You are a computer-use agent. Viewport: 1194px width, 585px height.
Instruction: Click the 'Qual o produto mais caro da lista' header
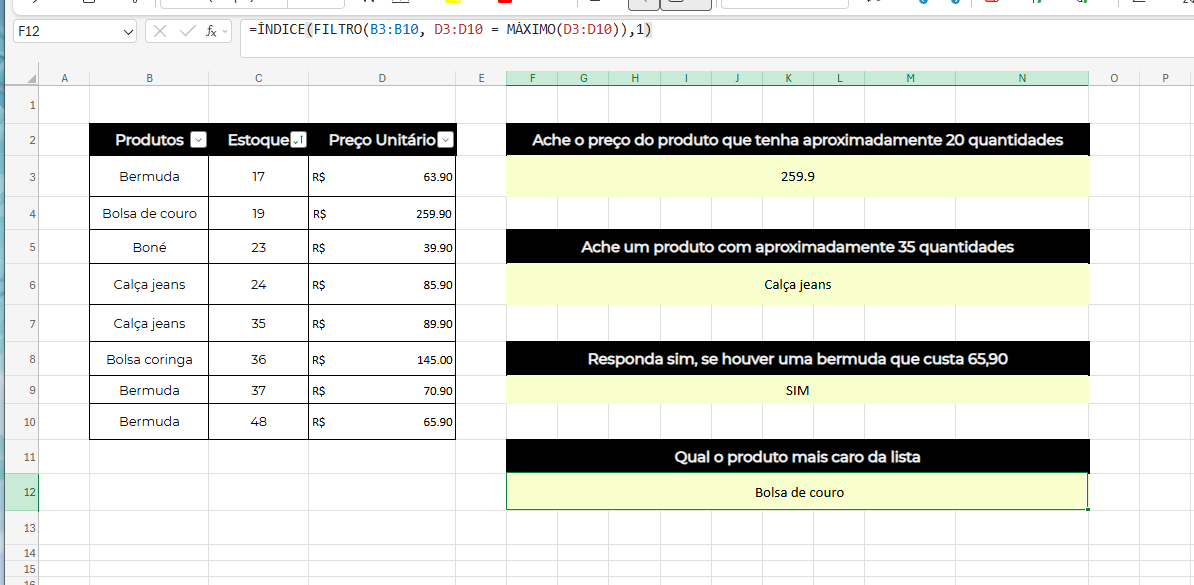click(x=797, y=457)
